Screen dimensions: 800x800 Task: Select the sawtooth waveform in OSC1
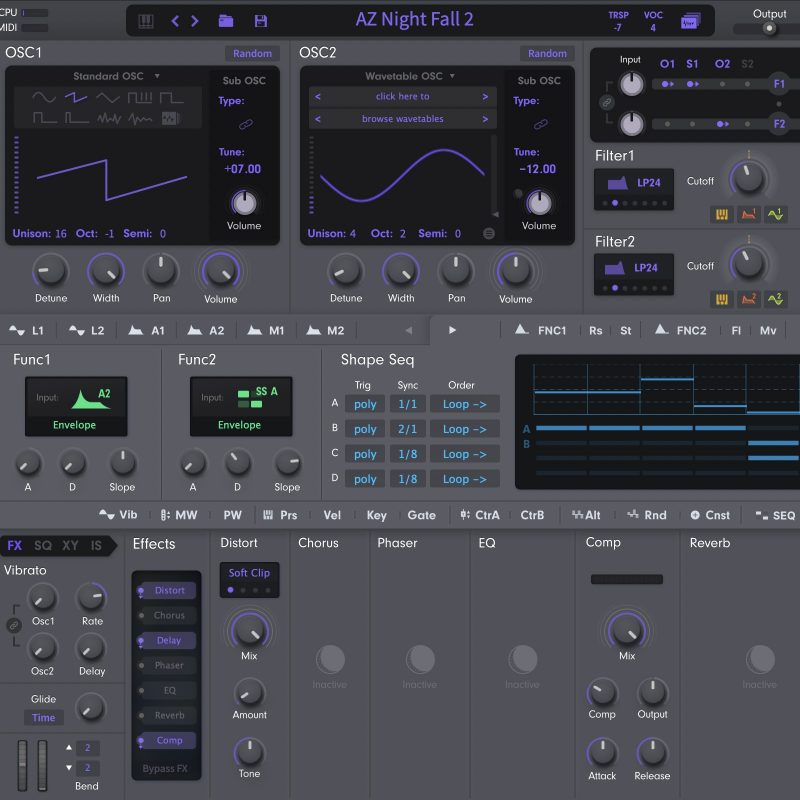point(76,98)
